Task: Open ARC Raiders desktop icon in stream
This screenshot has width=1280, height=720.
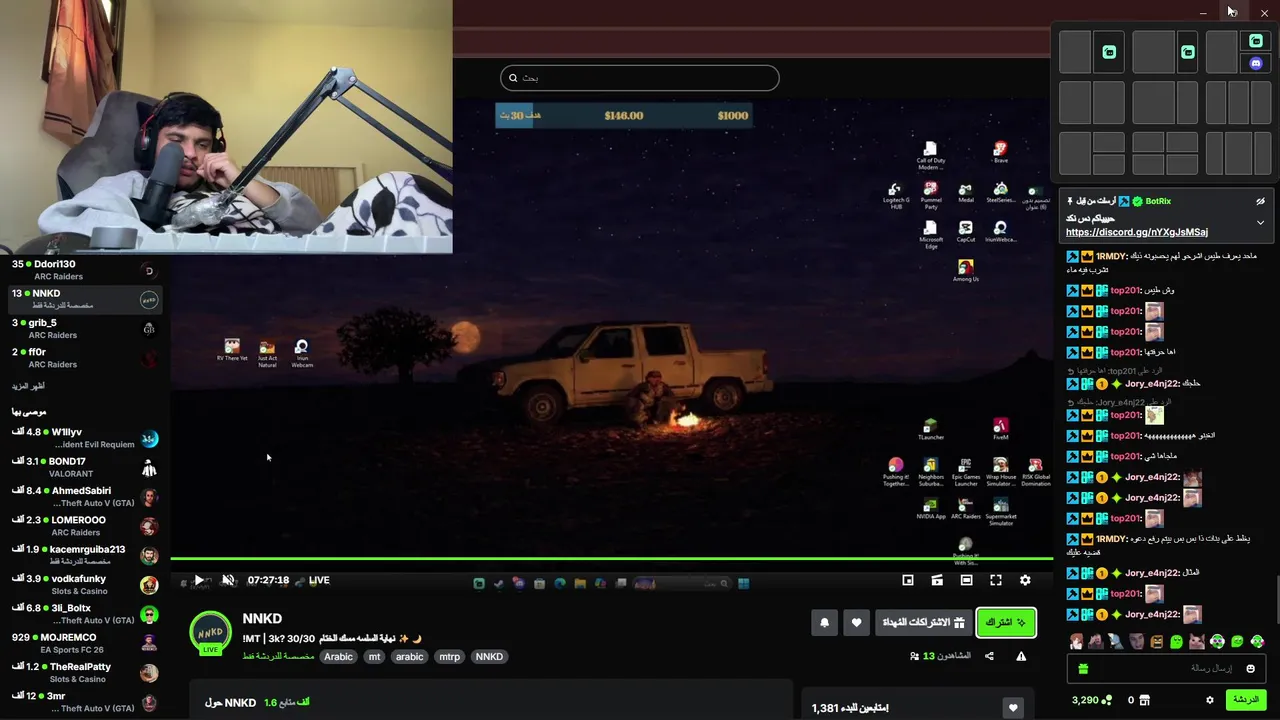Action: [x=965, y=508]
